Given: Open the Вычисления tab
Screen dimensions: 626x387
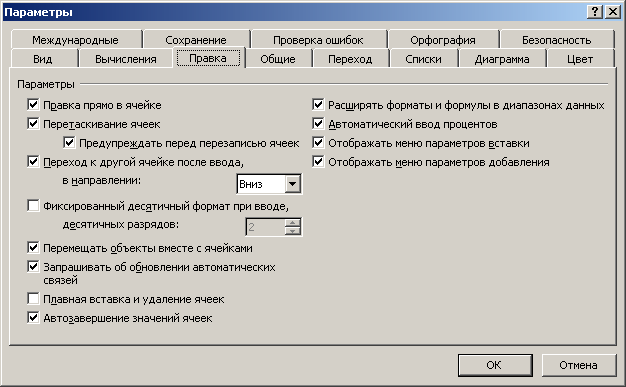Looking at the screenshot, I should 126,59.
